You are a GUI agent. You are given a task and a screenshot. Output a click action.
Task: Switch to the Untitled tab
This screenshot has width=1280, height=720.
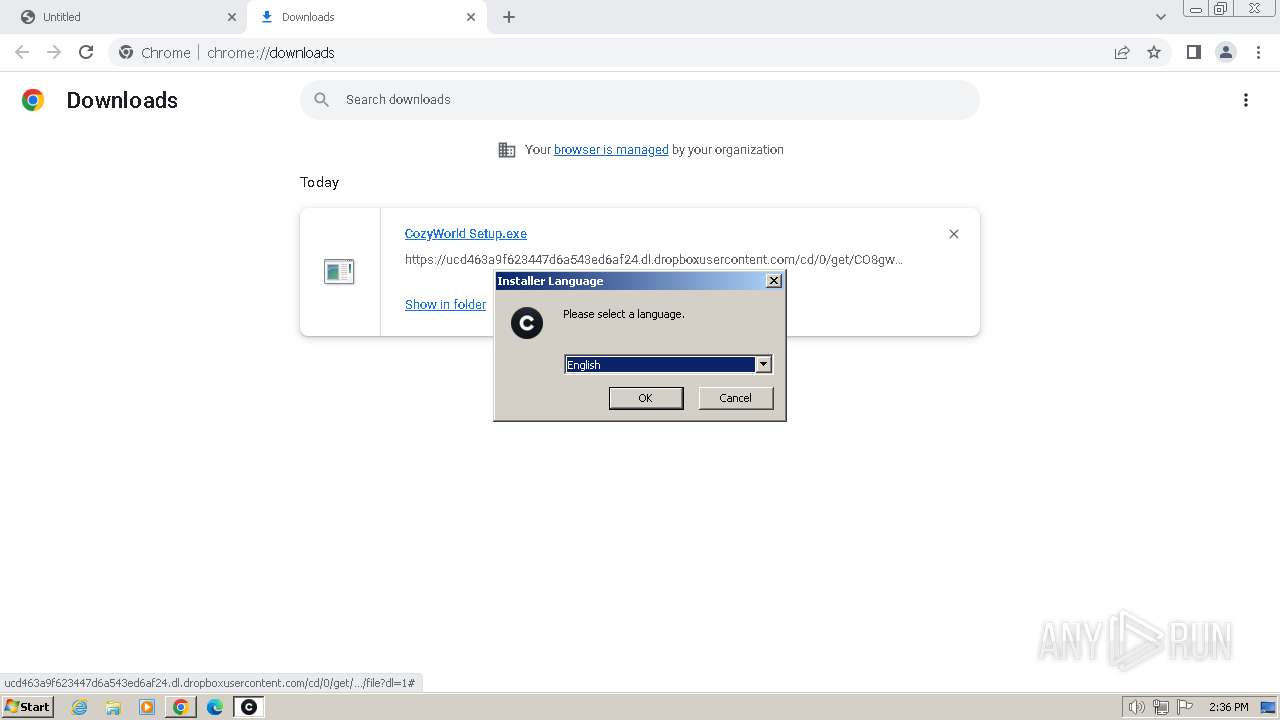(124, 17)
